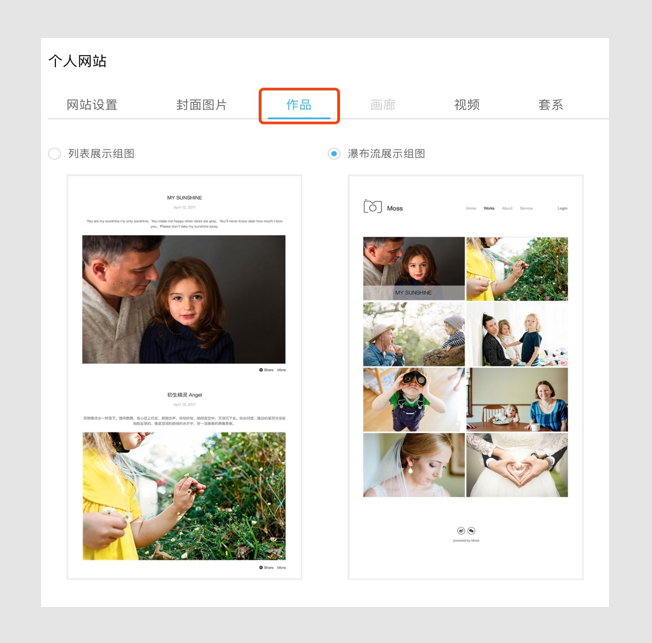Click the heart-hands wedding thumbnail
The width and height of the screenshot is (652, 643).
tap(517, 464)
